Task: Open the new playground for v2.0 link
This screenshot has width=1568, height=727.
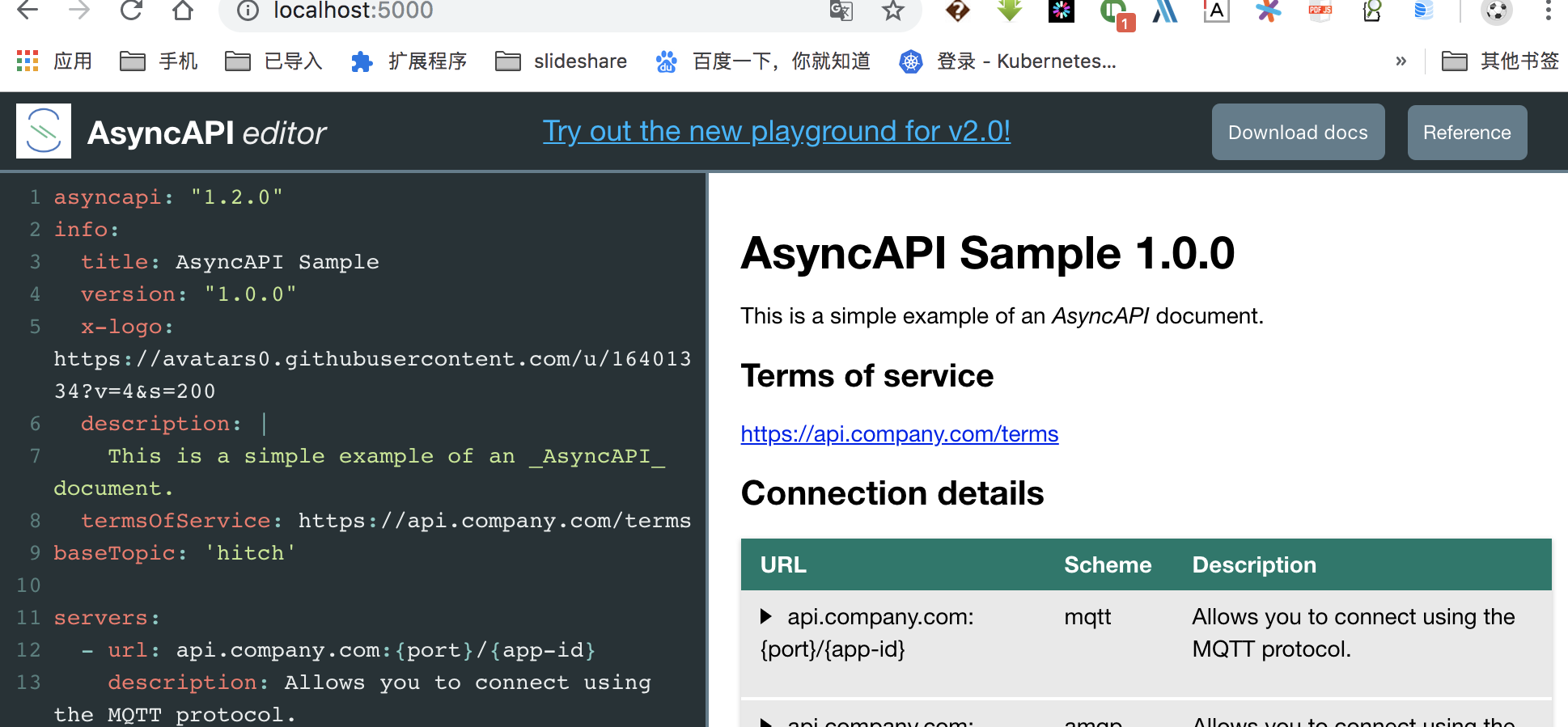Action: coord(777,131)
